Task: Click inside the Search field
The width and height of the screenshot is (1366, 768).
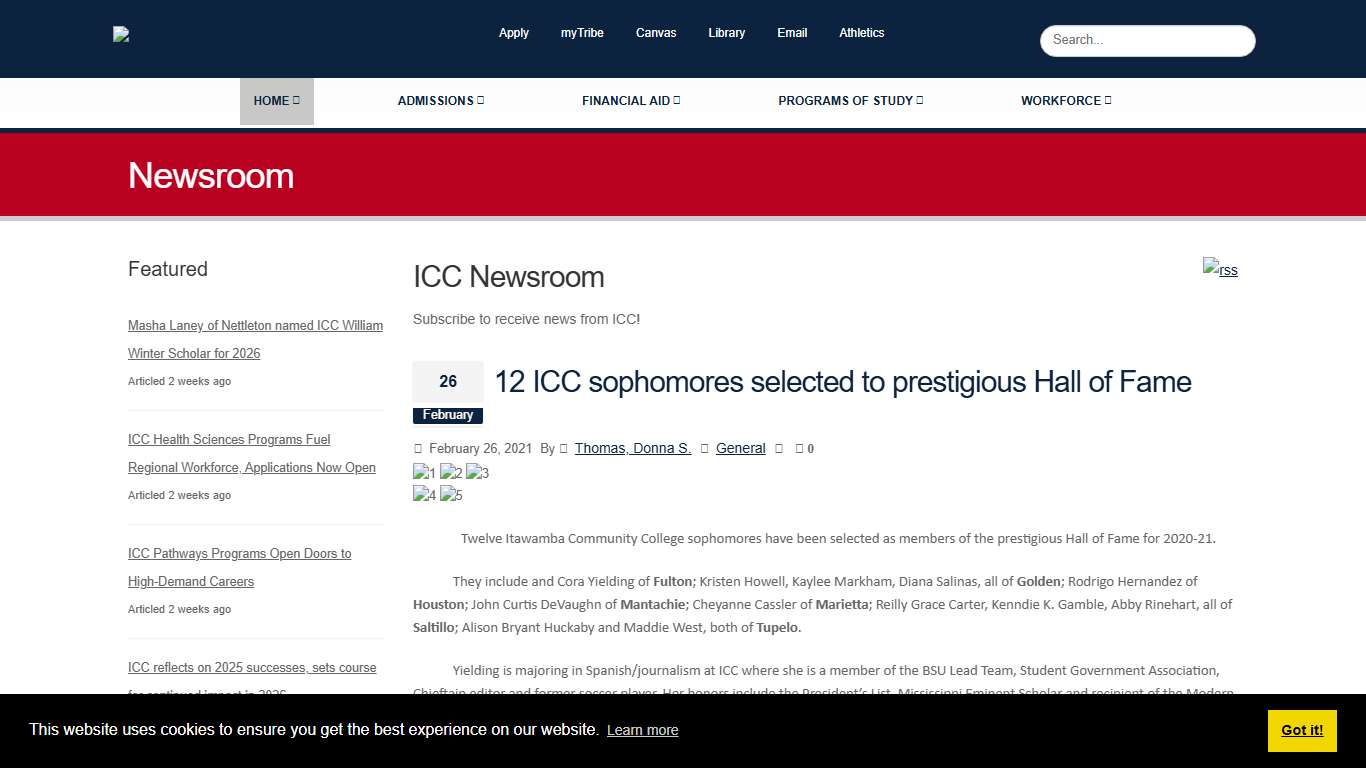Action: coord(1147,40)
